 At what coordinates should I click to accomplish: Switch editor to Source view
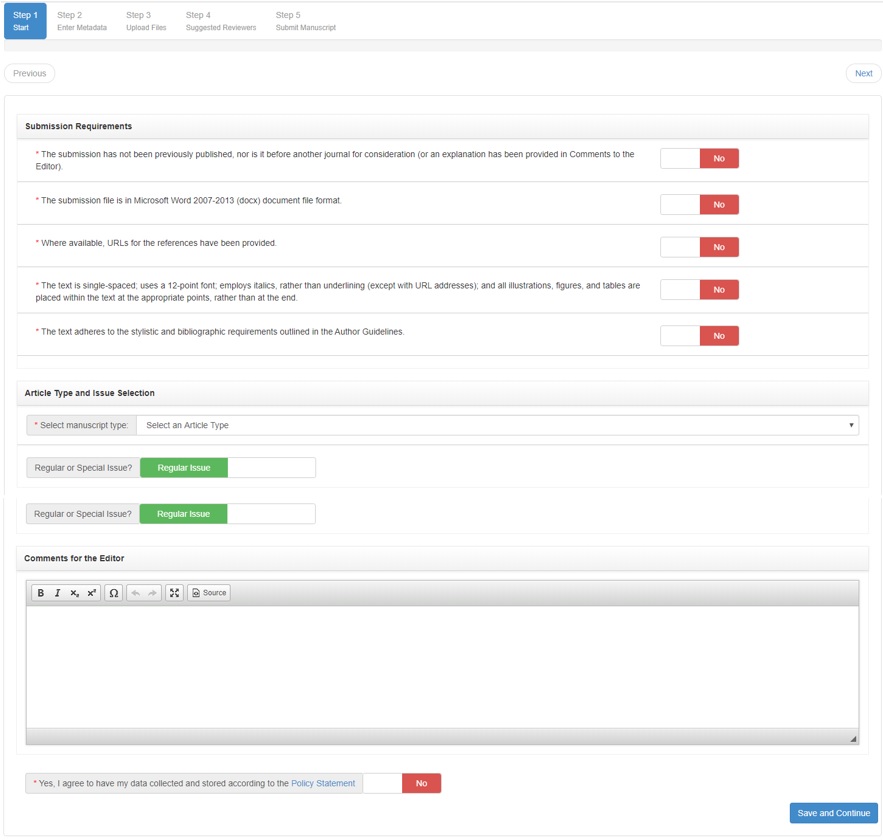click(x=209, y=593)
